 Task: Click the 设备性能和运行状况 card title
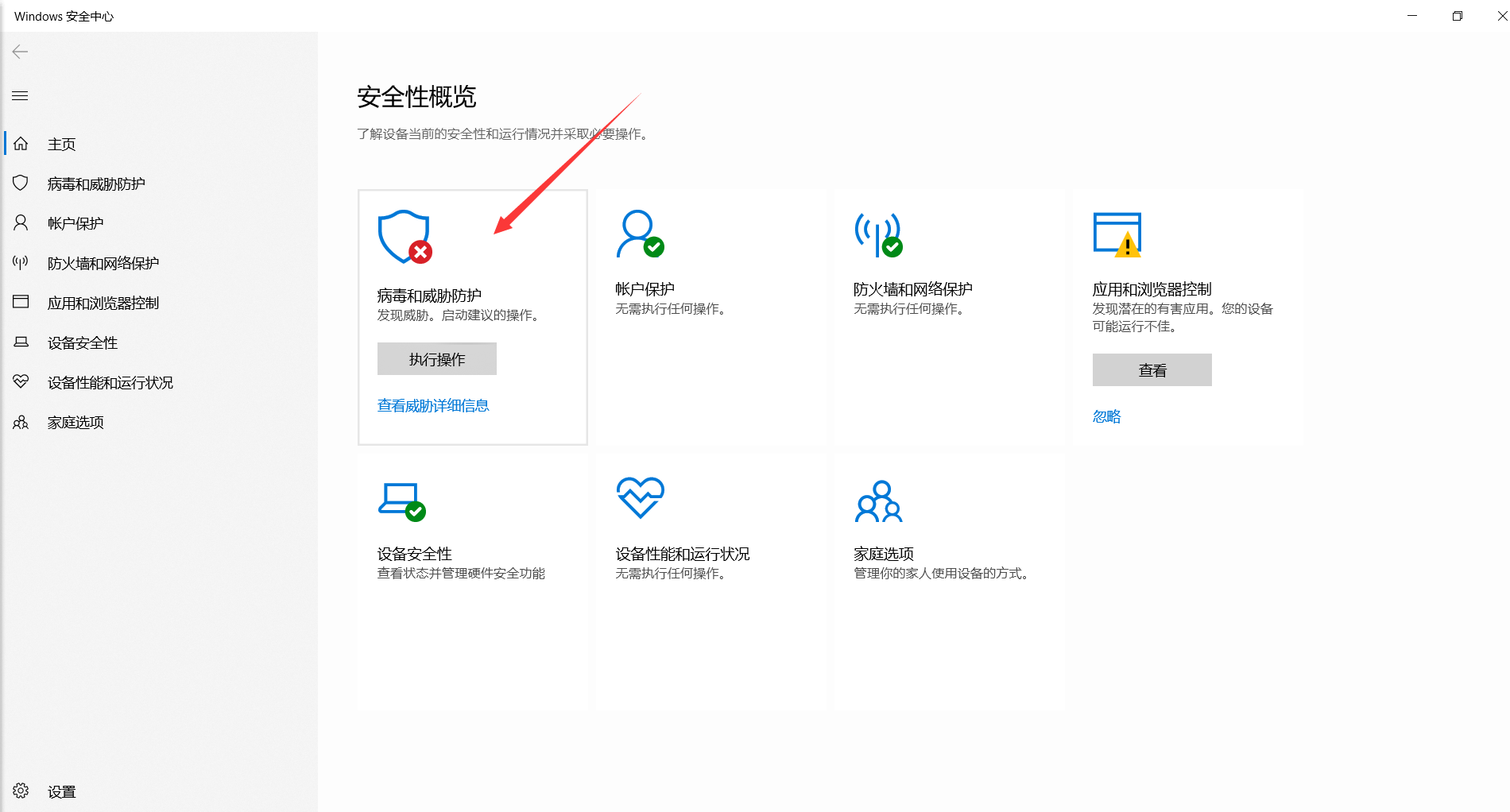(x=683, y=554)
